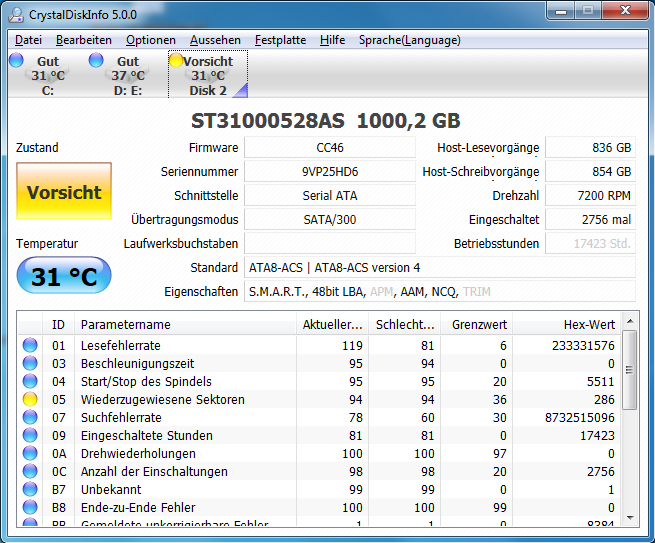Click the Firmware field showing CC46

(x=330, y=147)
